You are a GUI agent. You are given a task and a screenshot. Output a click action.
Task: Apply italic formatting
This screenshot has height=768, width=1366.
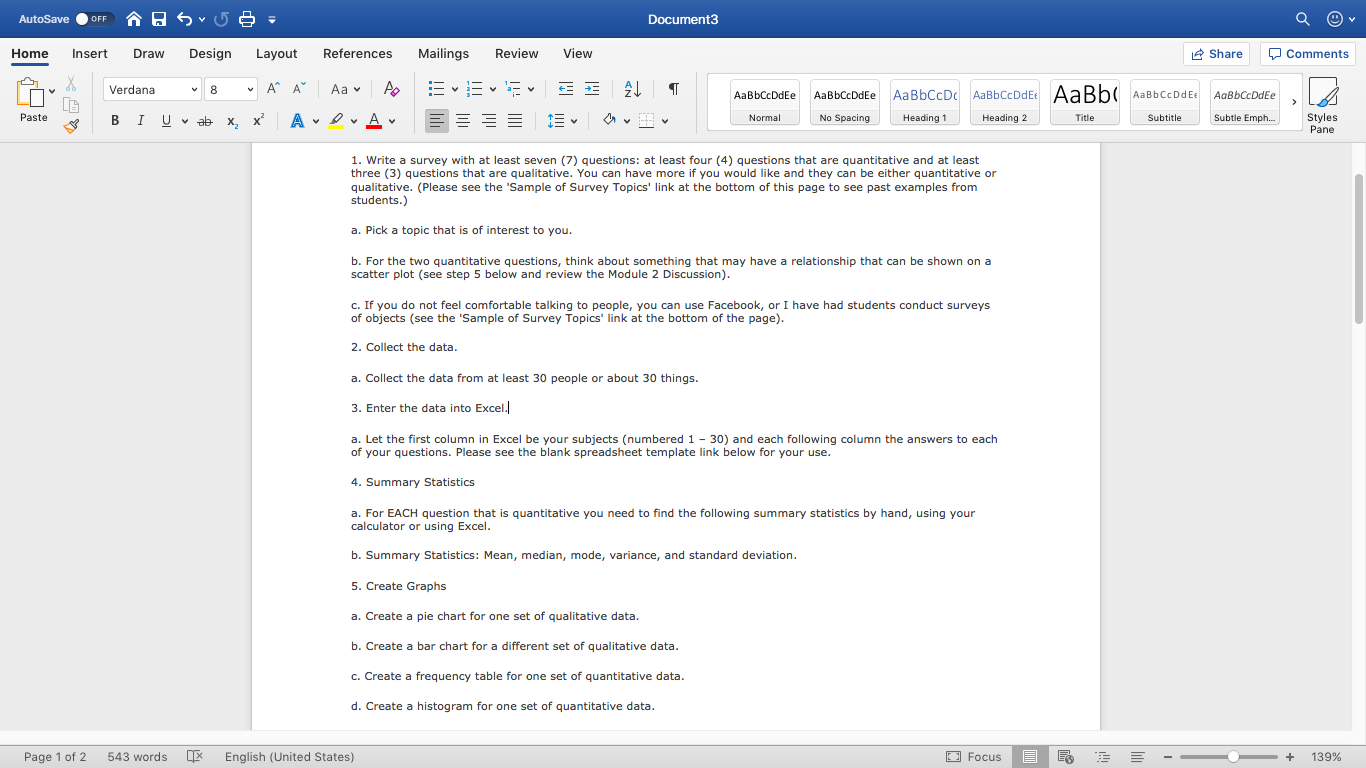[x=140, y=120]
